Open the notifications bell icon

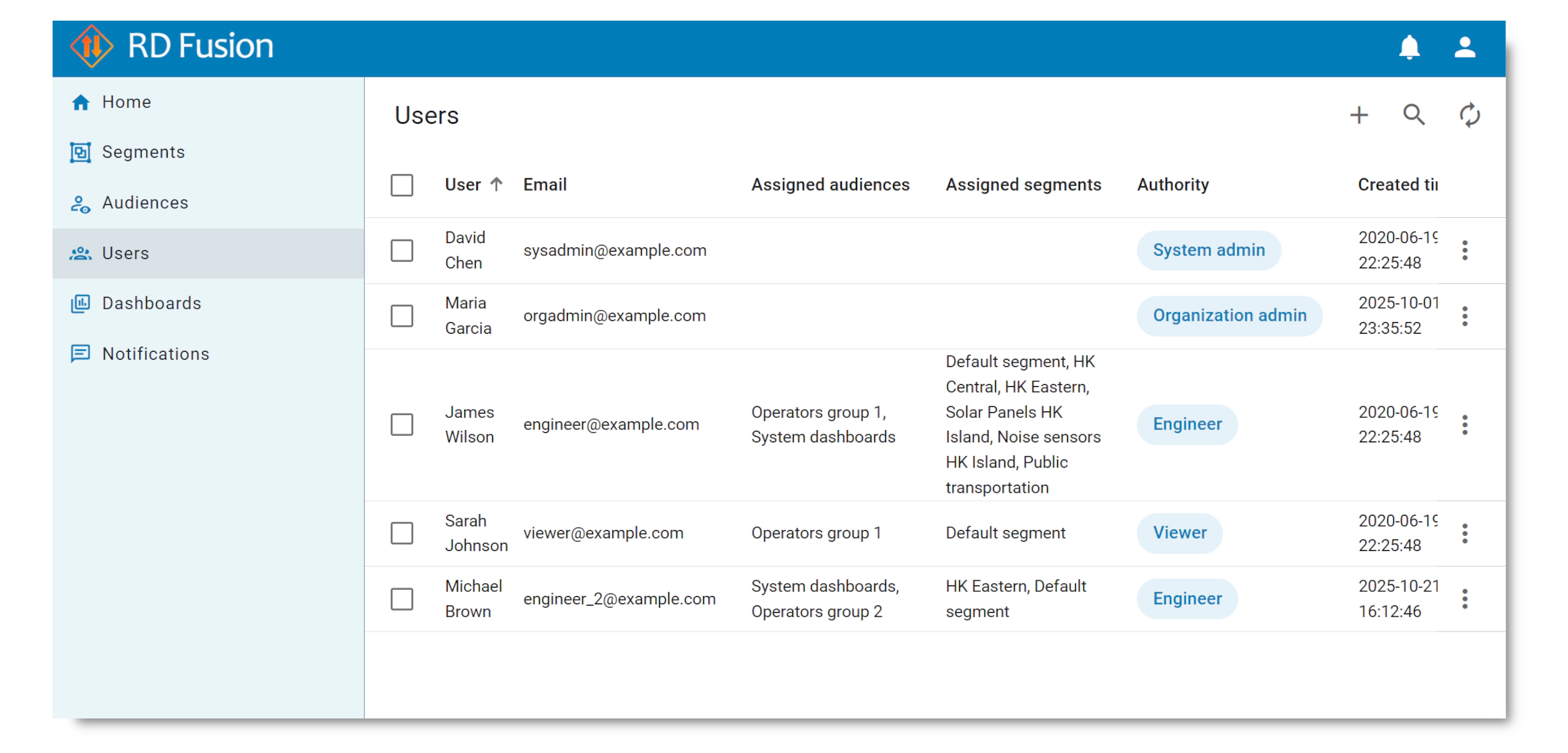pyautogui.click(x=1409, y=47)
